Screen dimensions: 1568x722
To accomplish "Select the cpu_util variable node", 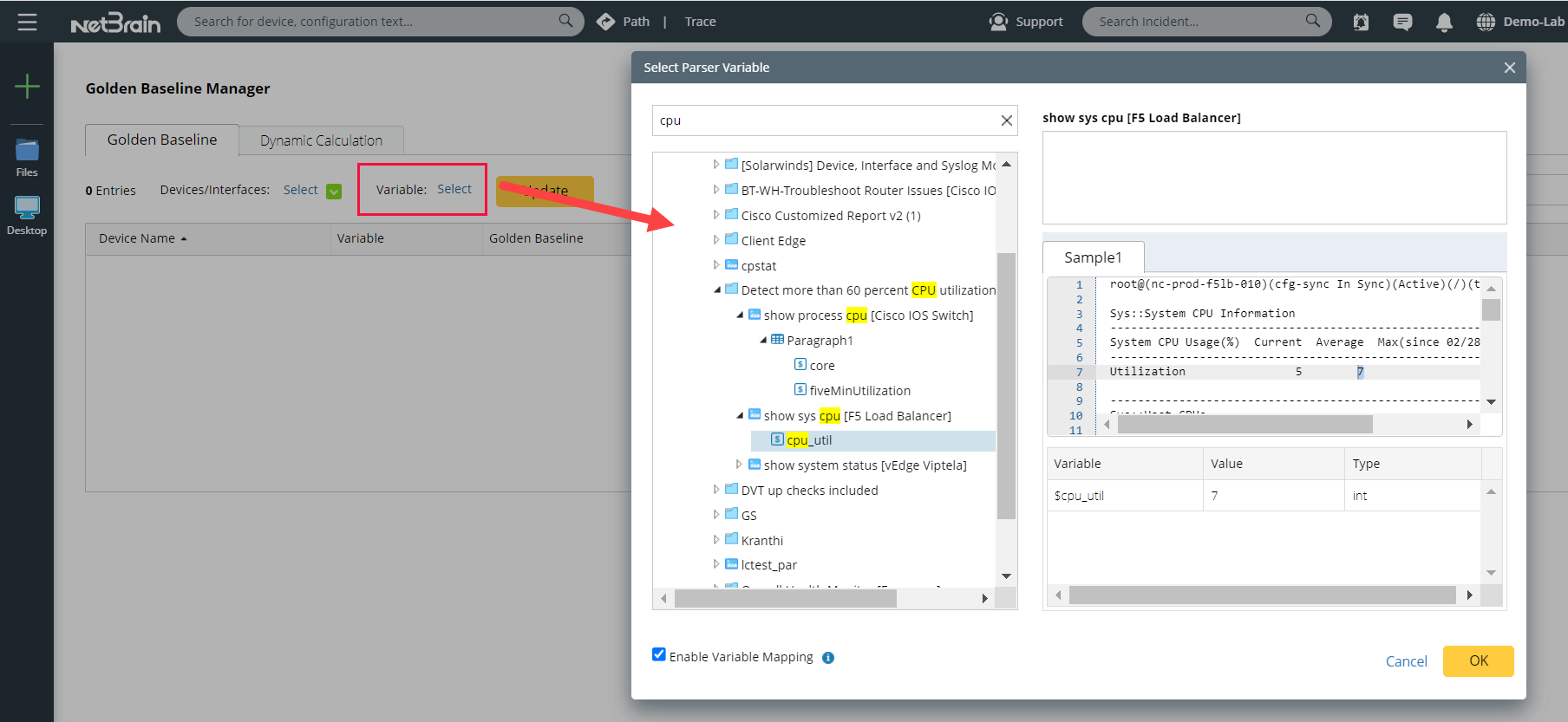I will click(809, 440).
